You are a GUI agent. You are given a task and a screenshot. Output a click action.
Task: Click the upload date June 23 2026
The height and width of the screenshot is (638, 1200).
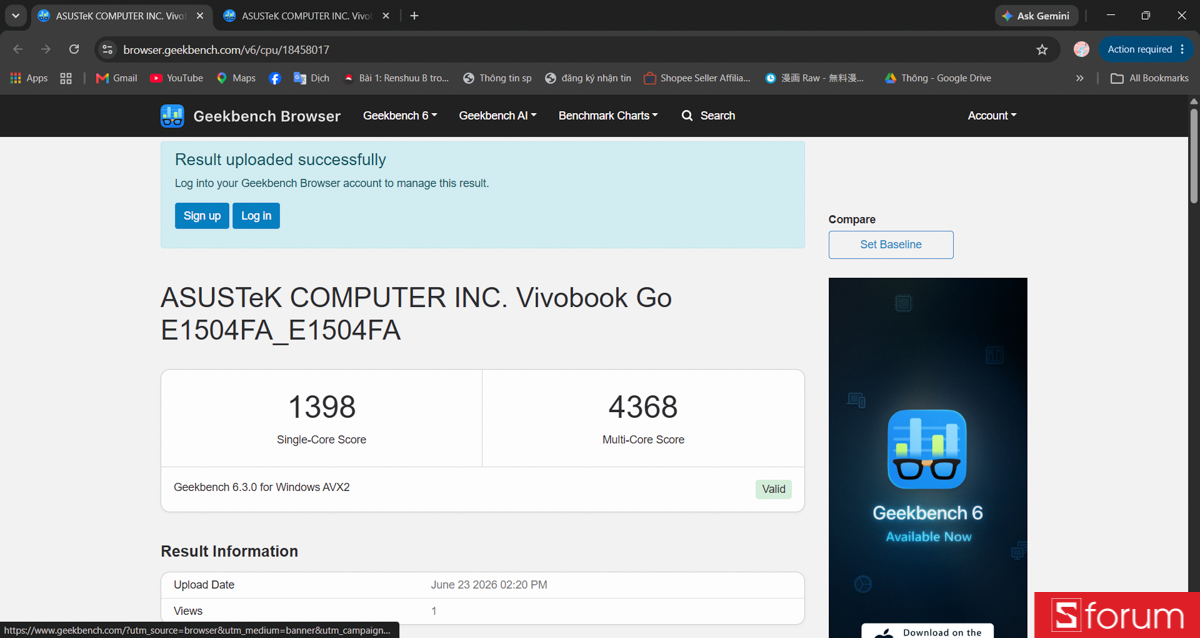click(489, 585)
